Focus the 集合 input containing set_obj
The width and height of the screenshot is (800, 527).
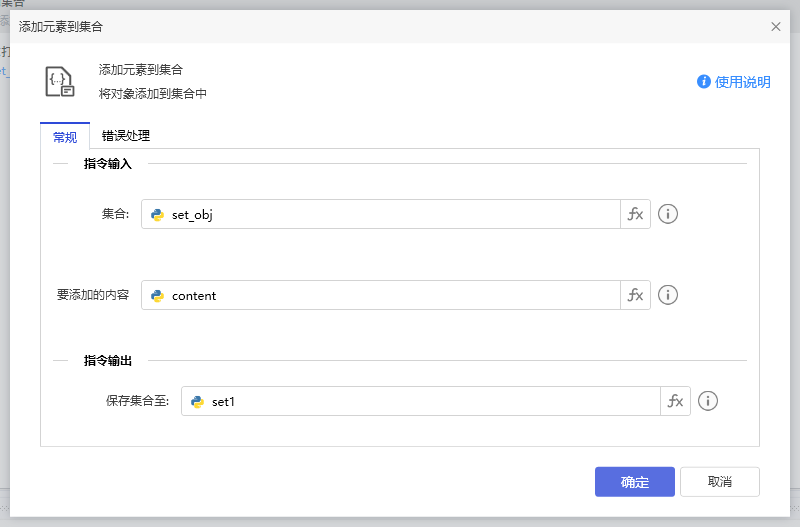390,214
